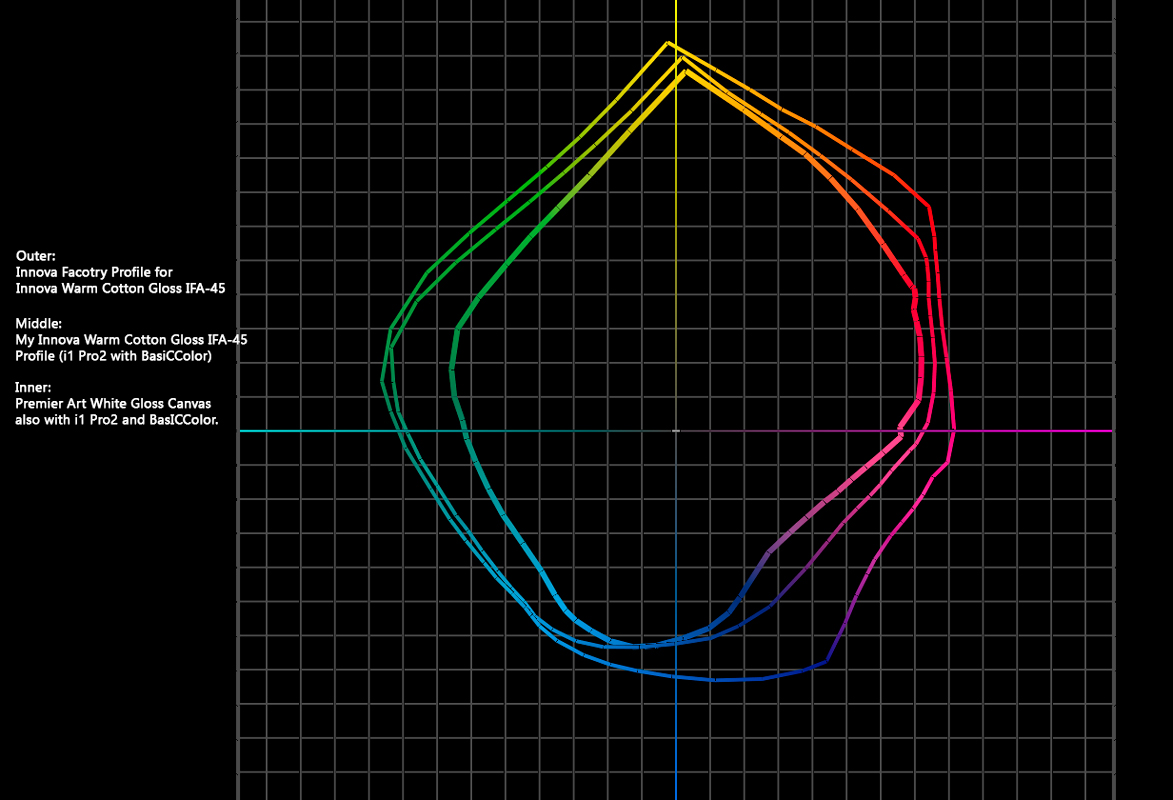Select the "My Innova Warm Cotton Gloss IFA-45" text
Image resolution: width=1173 pixels, height=800 pixels.
coord(131,340)
